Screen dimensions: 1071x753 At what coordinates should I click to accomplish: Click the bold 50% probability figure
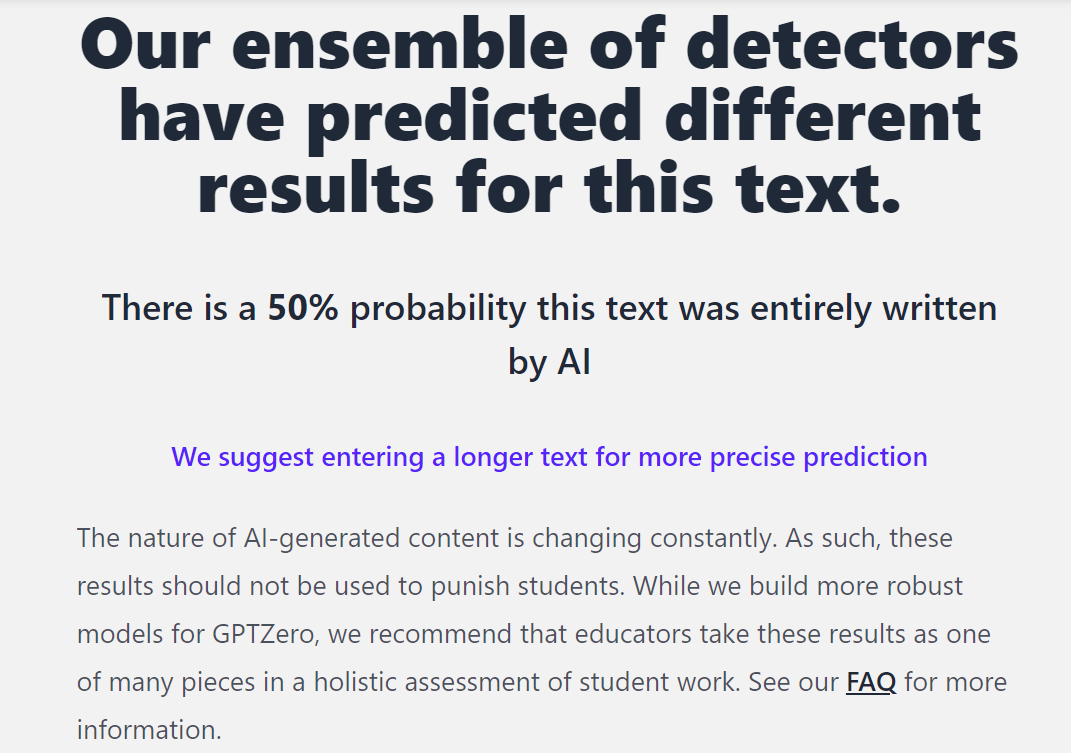click(303, 308)
